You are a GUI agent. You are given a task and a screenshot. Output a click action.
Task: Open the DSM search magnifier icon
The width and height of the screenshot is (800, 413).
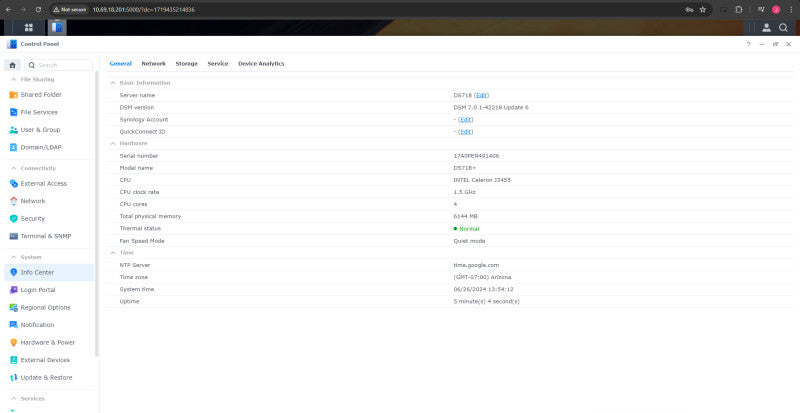(x=784, y=28)
